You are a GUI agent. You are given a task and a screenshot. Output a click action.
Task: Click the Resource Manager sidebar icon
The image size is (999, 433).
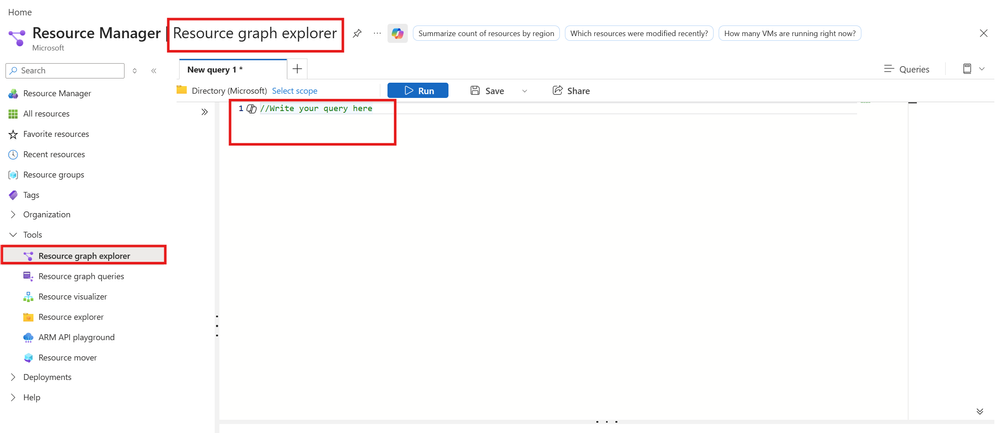13,94
